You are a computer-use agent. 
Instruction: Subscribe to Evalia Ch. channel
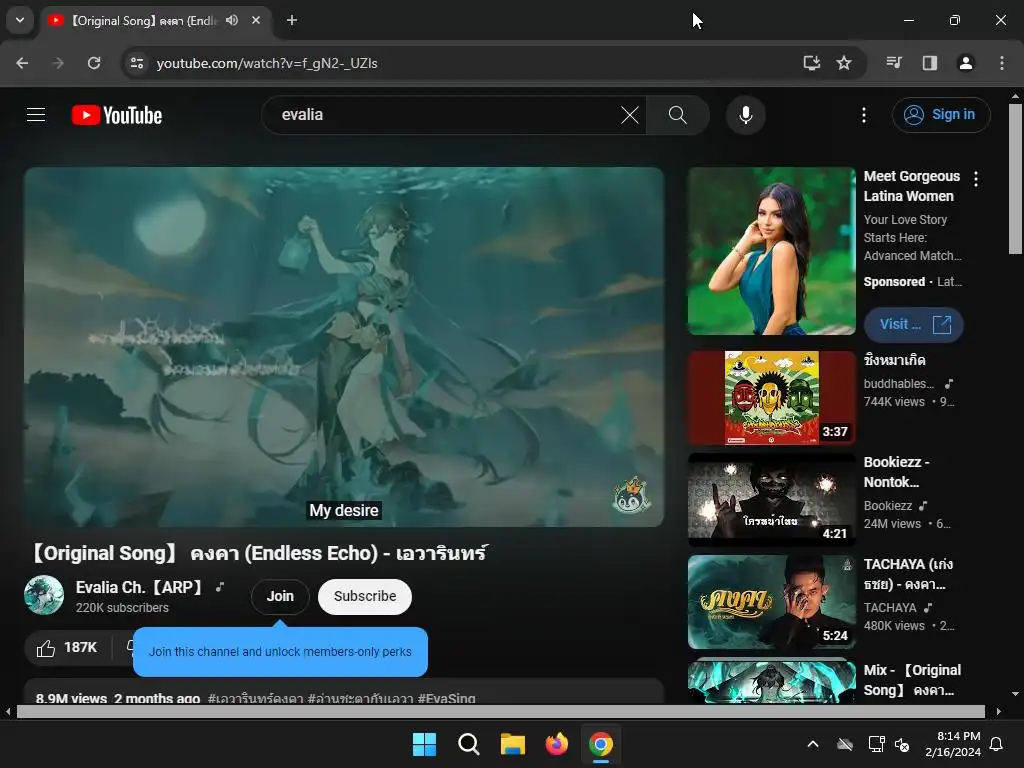pyautogui.click(x=364, y=596)
